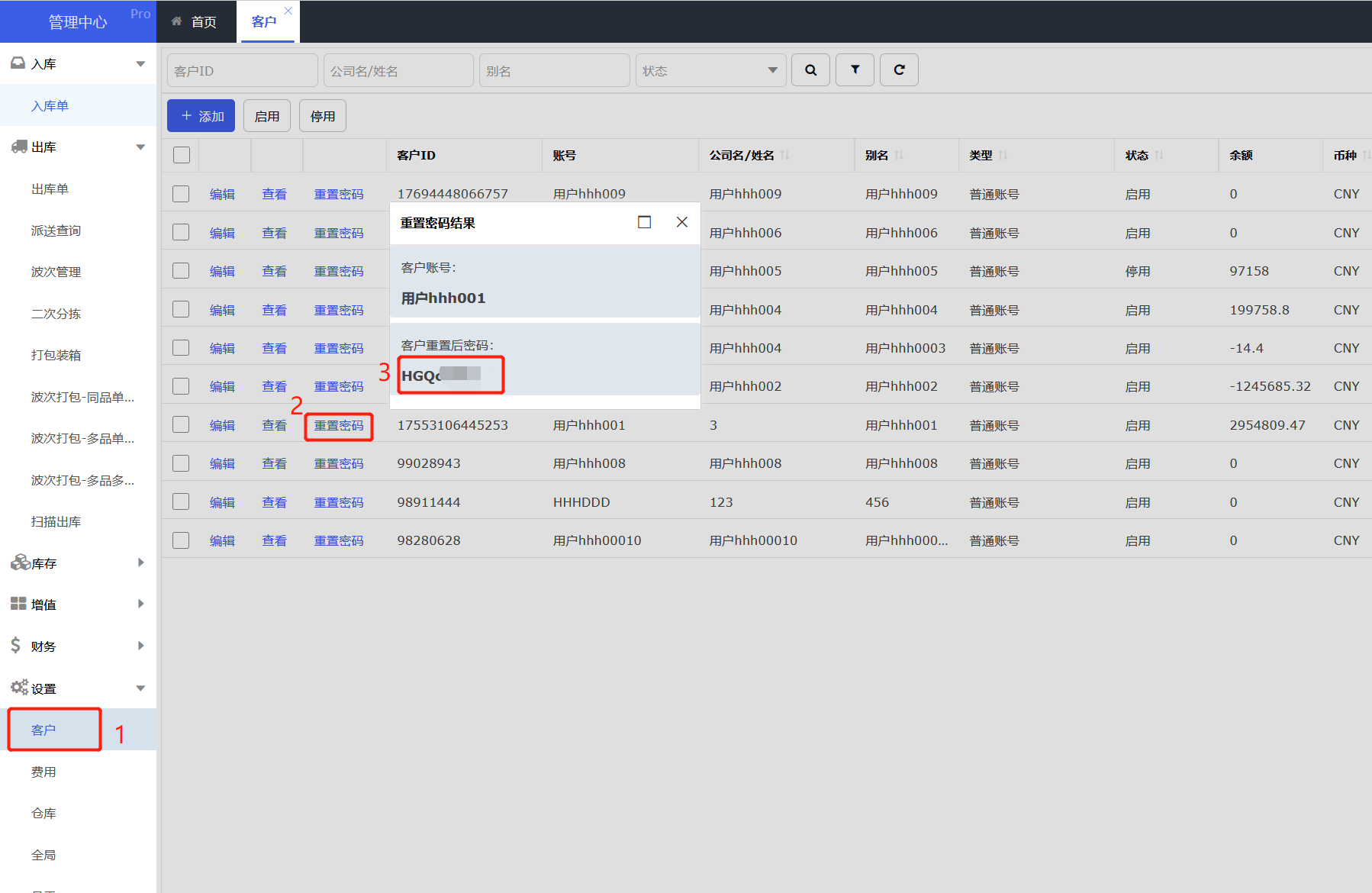Image resolution: width=1372 pixels, height=893 pixels.
Task: Close the 客户 tab with its x
Action: tap(288, 11)
